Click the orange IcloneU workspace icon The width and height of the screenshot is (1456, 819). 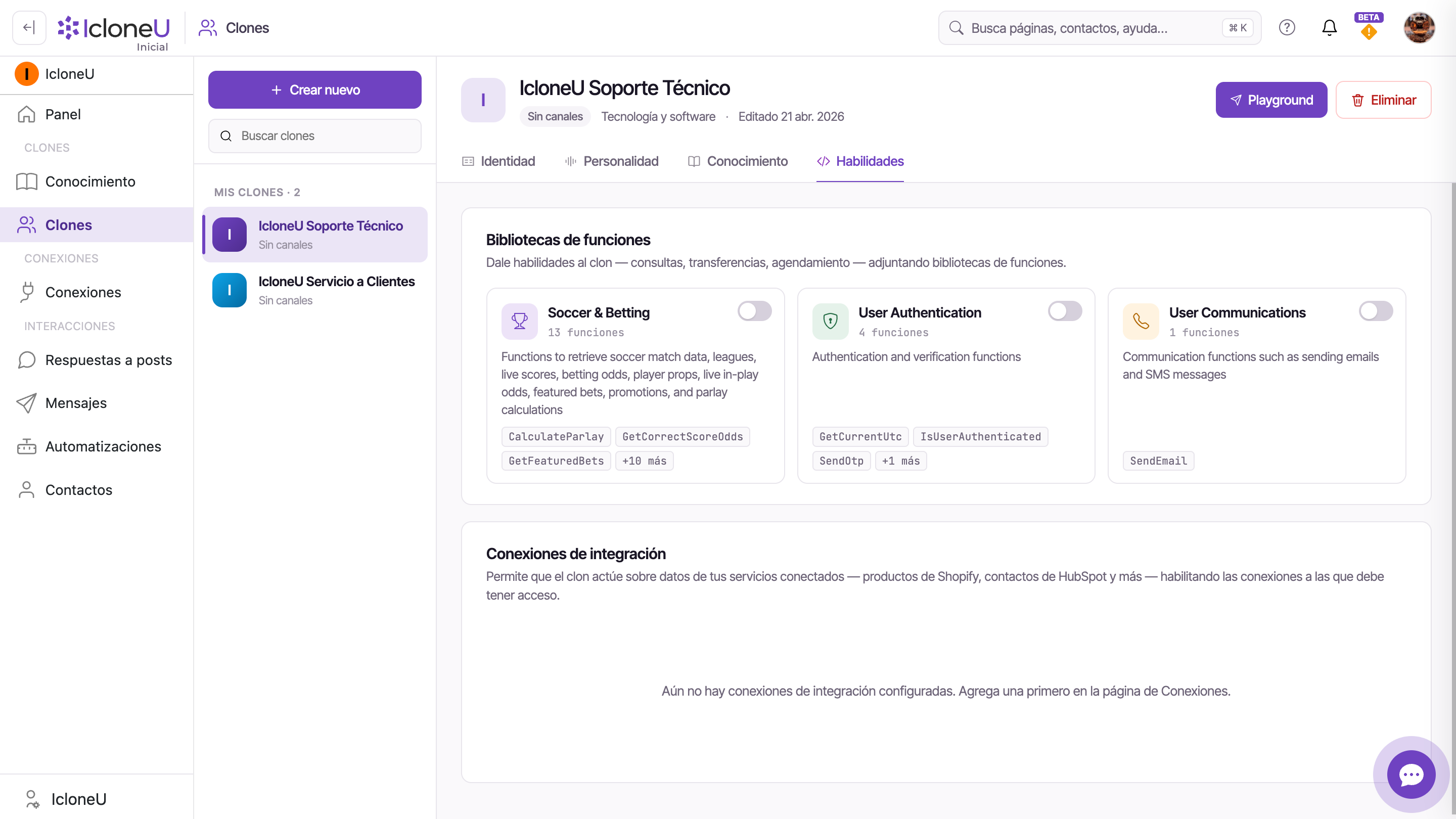[x=27, y=74]
